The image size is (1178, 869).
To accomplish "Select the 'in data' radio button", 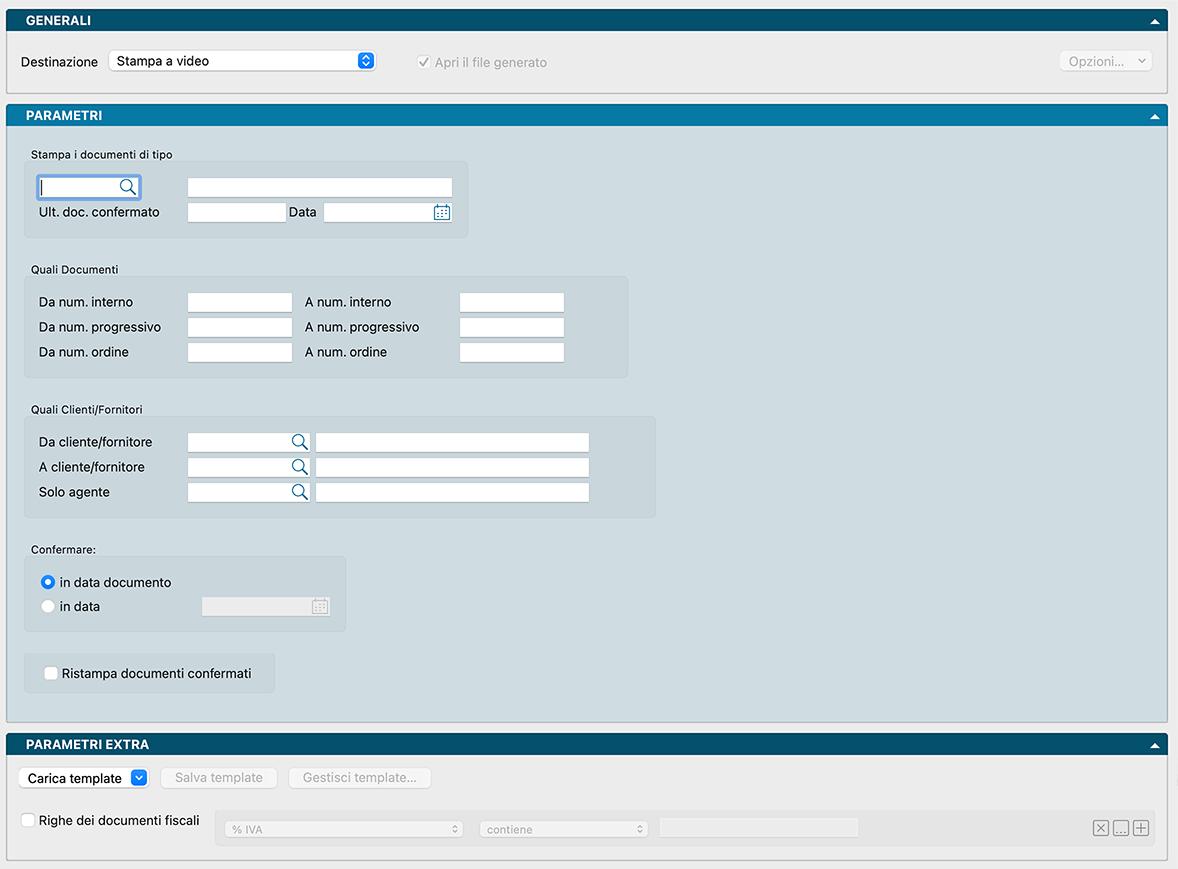I will click(x=48, y=606).
